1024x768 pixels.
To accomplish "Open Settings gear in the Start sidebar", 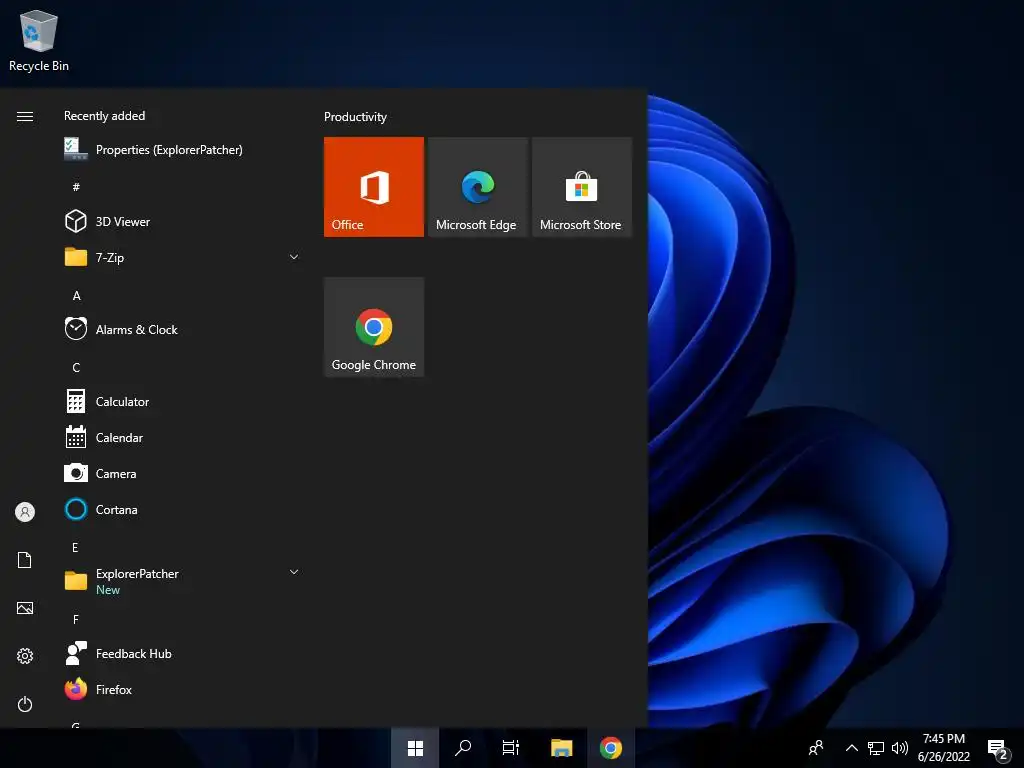I will point(25,656).
